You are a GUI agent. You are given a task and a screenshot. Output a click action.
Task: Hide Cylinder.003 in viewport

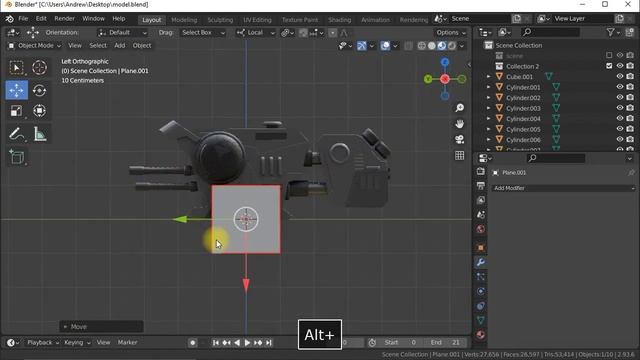point(620,108)
